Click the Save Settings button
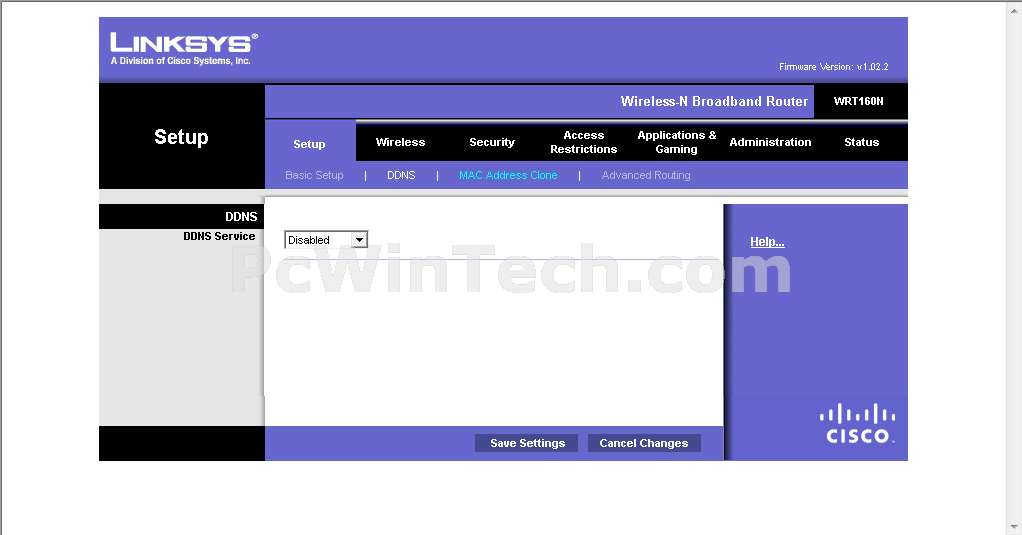The width and height of the screenshot is (1022, 535). pos(527,443)
